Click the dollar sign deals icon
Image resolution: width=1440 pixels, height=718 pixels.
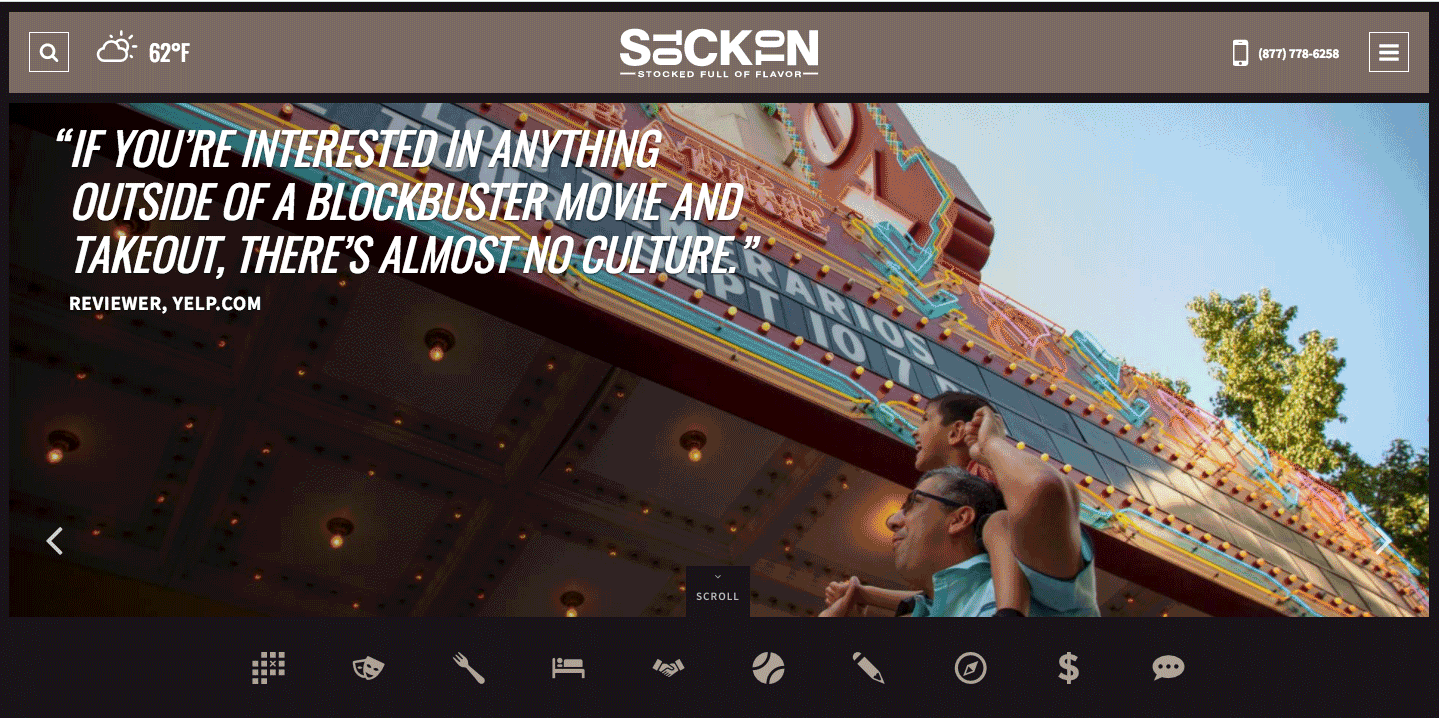click(x=1069, y=668)
